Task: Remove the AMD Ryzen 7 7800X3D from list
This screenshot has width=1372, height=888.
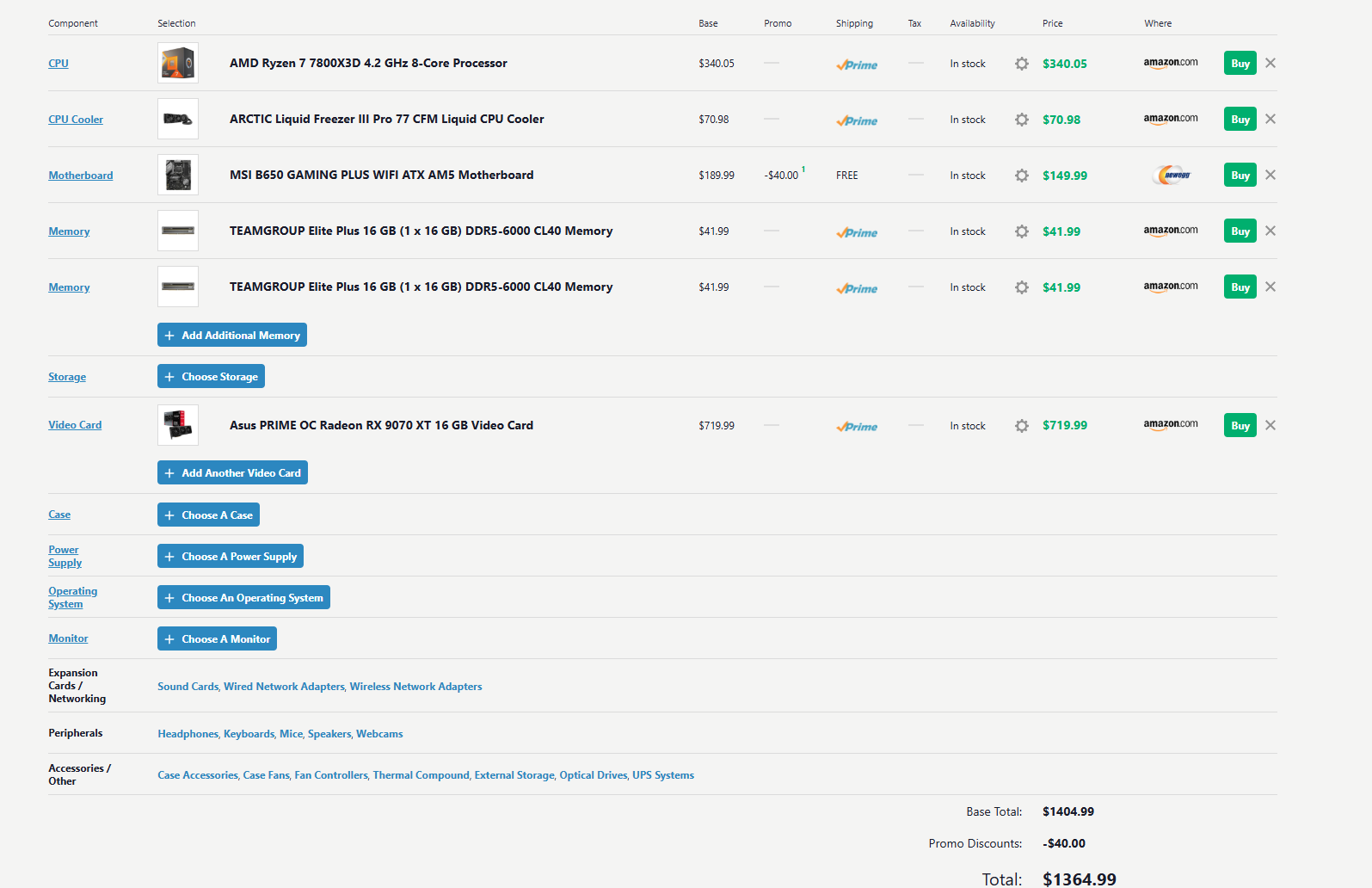Action: [1270, 63]
